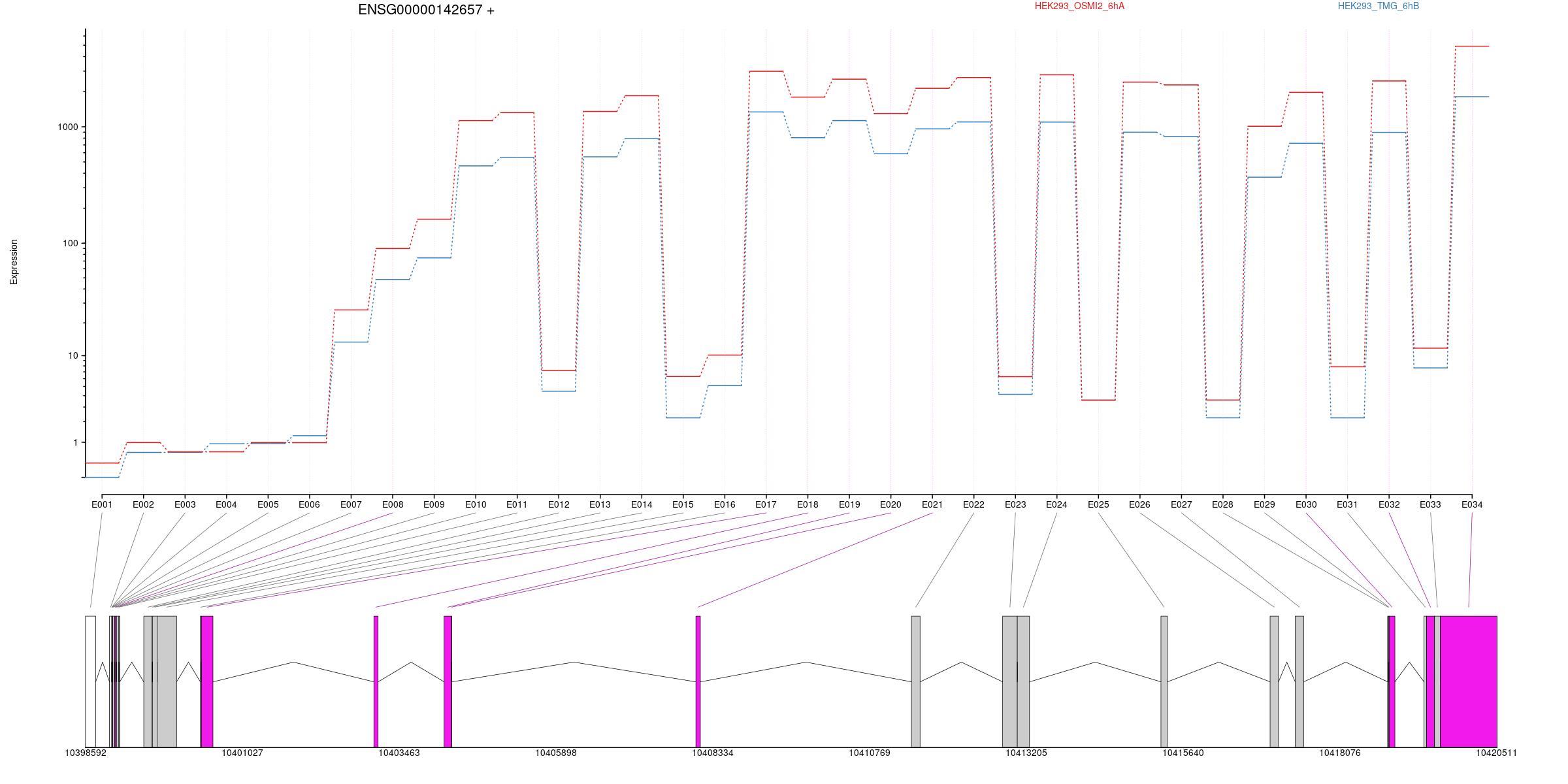Viewport: 1568px width, 784px height.
Task: Click exon label E010
Action: click(x=476, y=504)
